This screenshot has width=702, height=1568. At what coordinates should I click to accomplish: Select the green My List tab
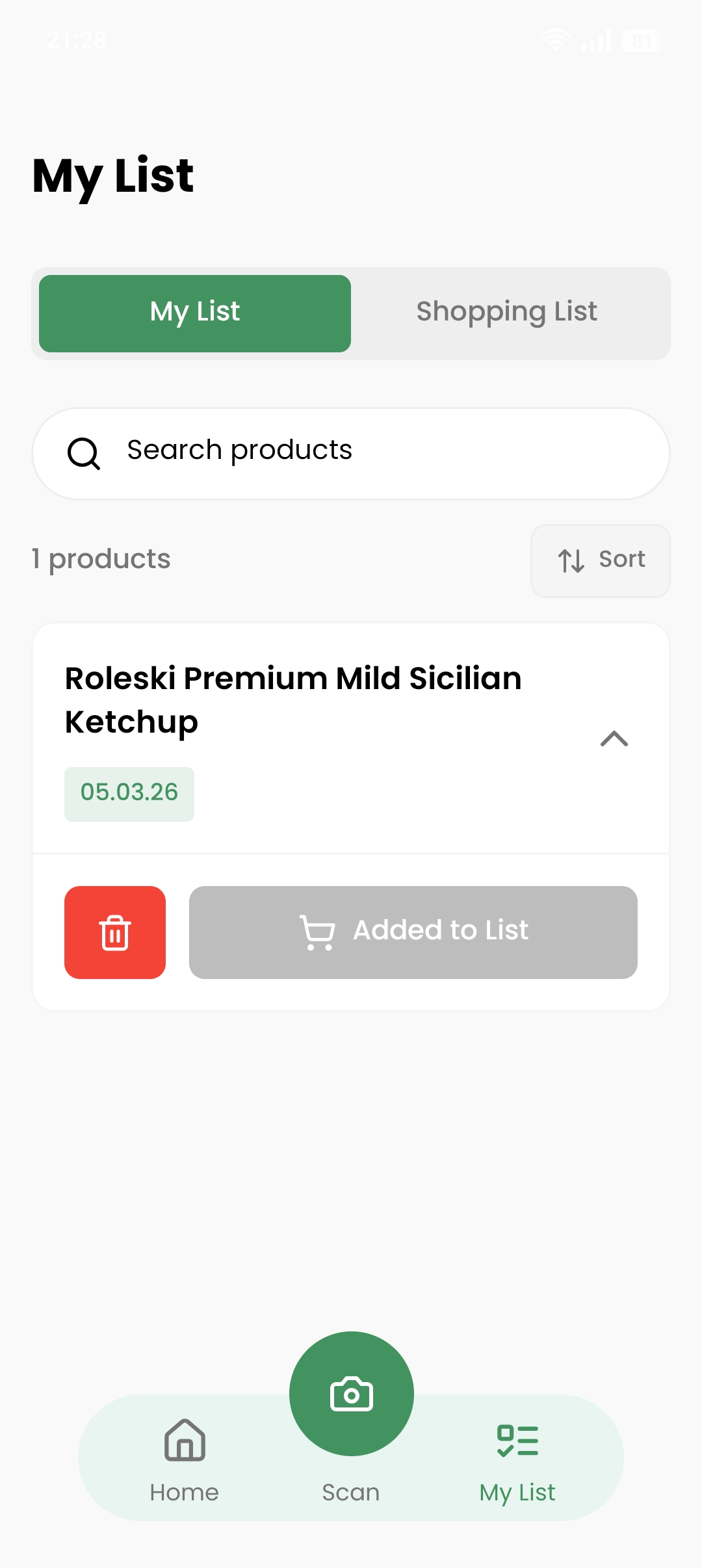(x=195, y=313)
